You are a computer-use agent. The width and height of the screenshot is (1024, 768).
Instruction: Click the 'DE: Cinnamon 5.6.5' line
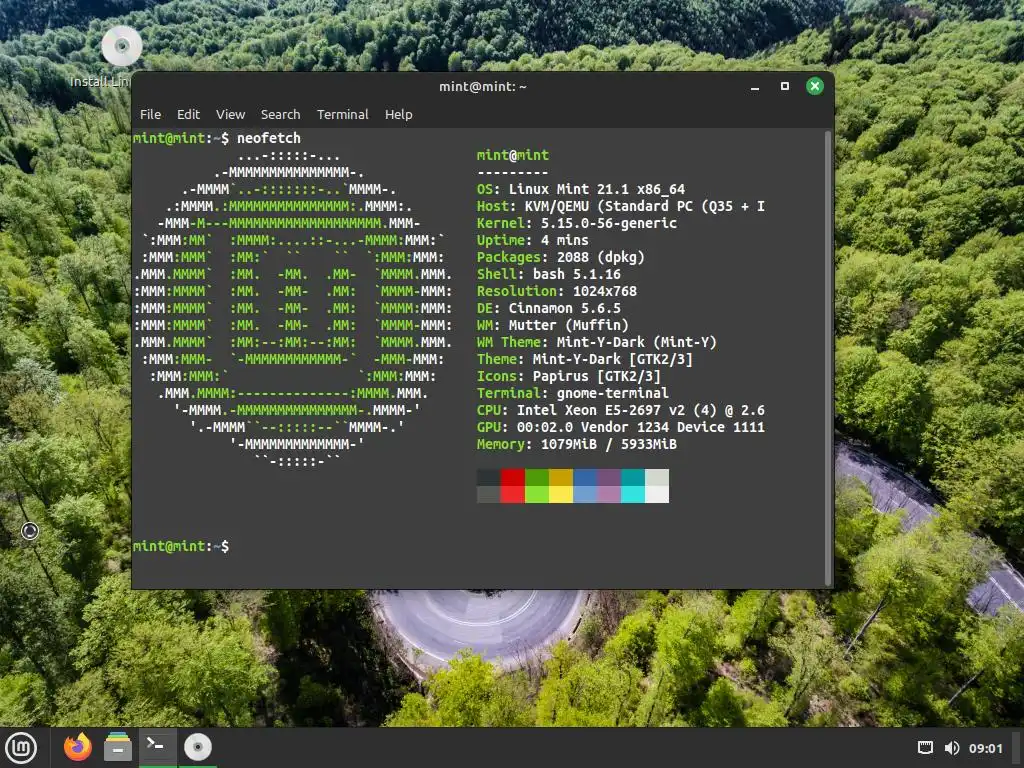click(549, 308)
